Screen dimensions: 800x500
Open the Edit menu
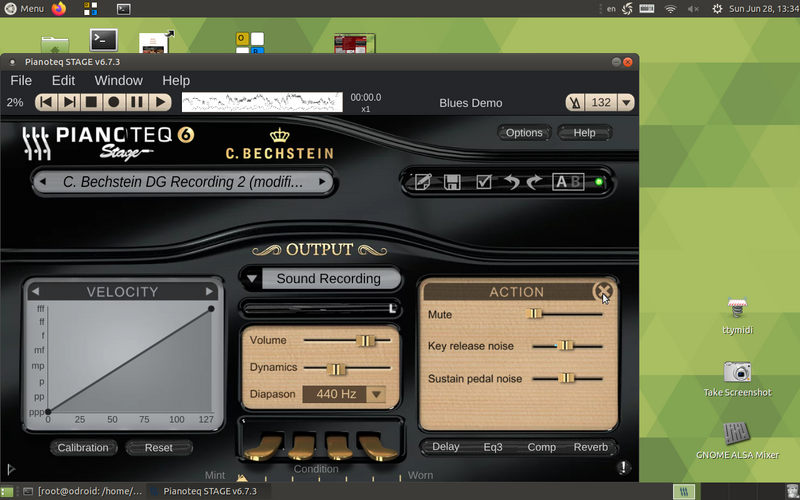point(63,80)
